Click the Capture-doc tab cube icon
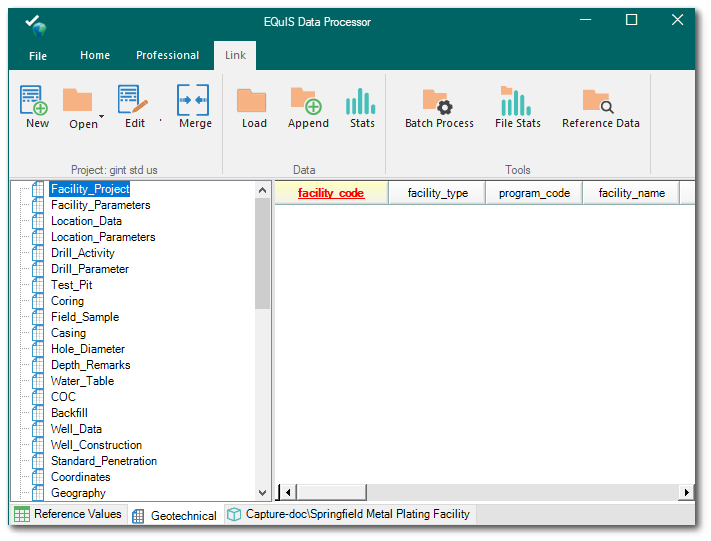The width and height of the screenshot is (711, 541). (234, 514)
